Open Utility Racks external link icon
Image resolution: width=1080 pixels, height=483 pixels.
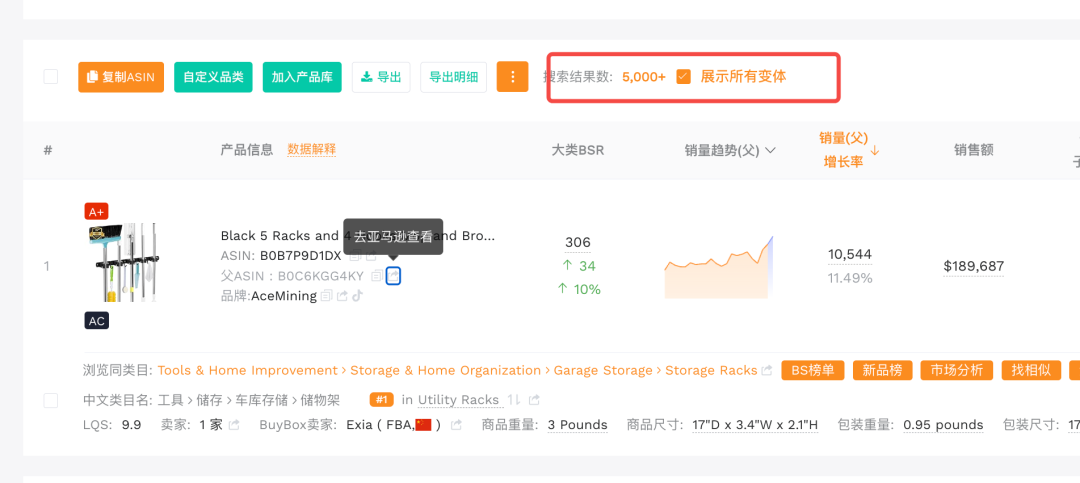tap(534, 400)
